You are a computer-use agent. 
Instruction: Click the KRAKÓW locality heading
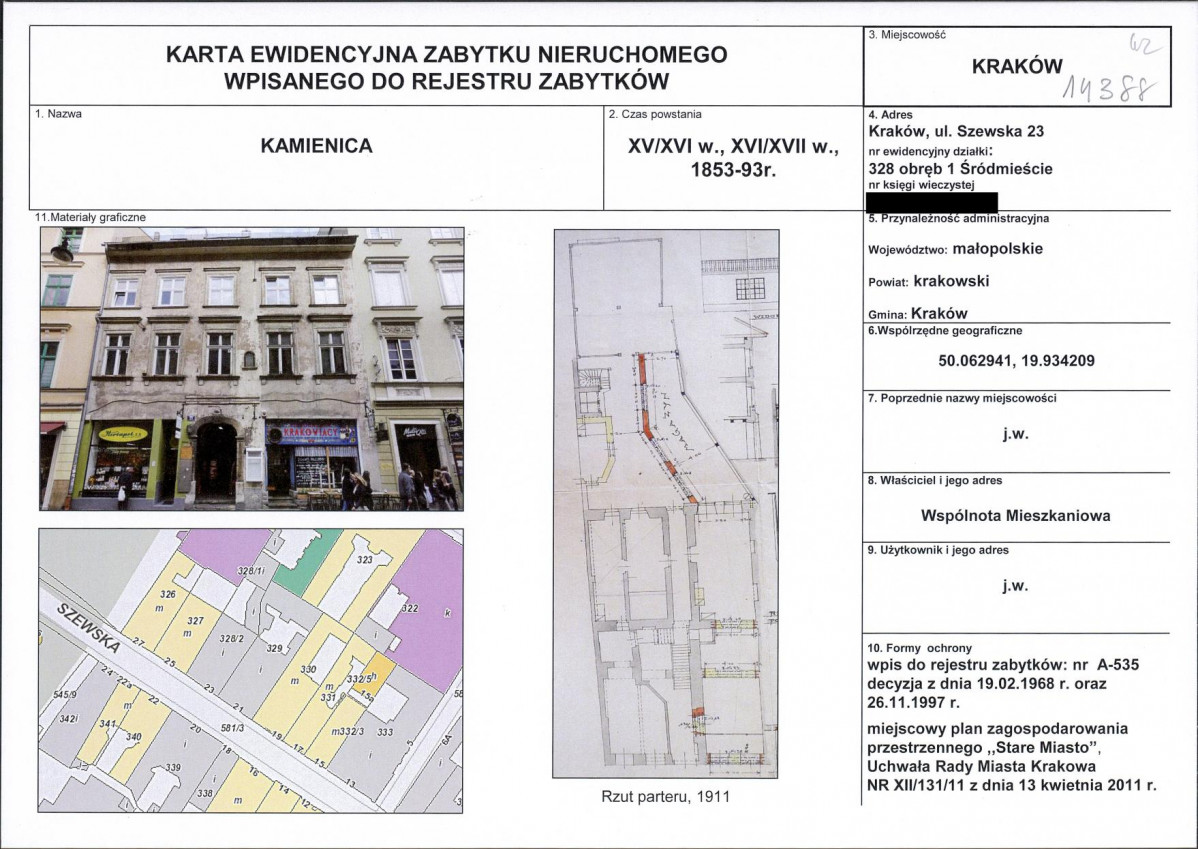(x=1017, y=66)
